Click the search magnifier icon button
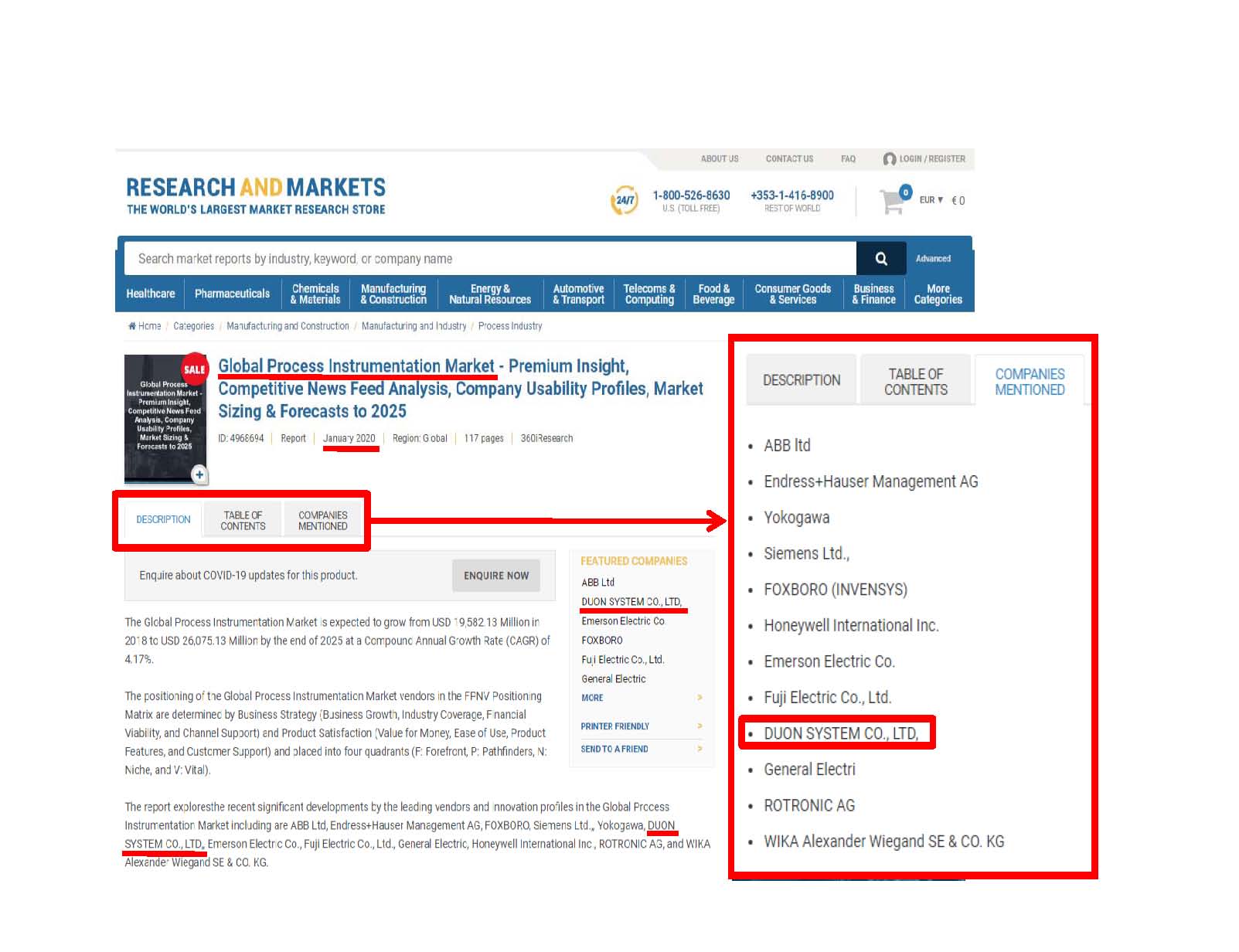This screenshot has height=952, width=1239. click(880, 259)
